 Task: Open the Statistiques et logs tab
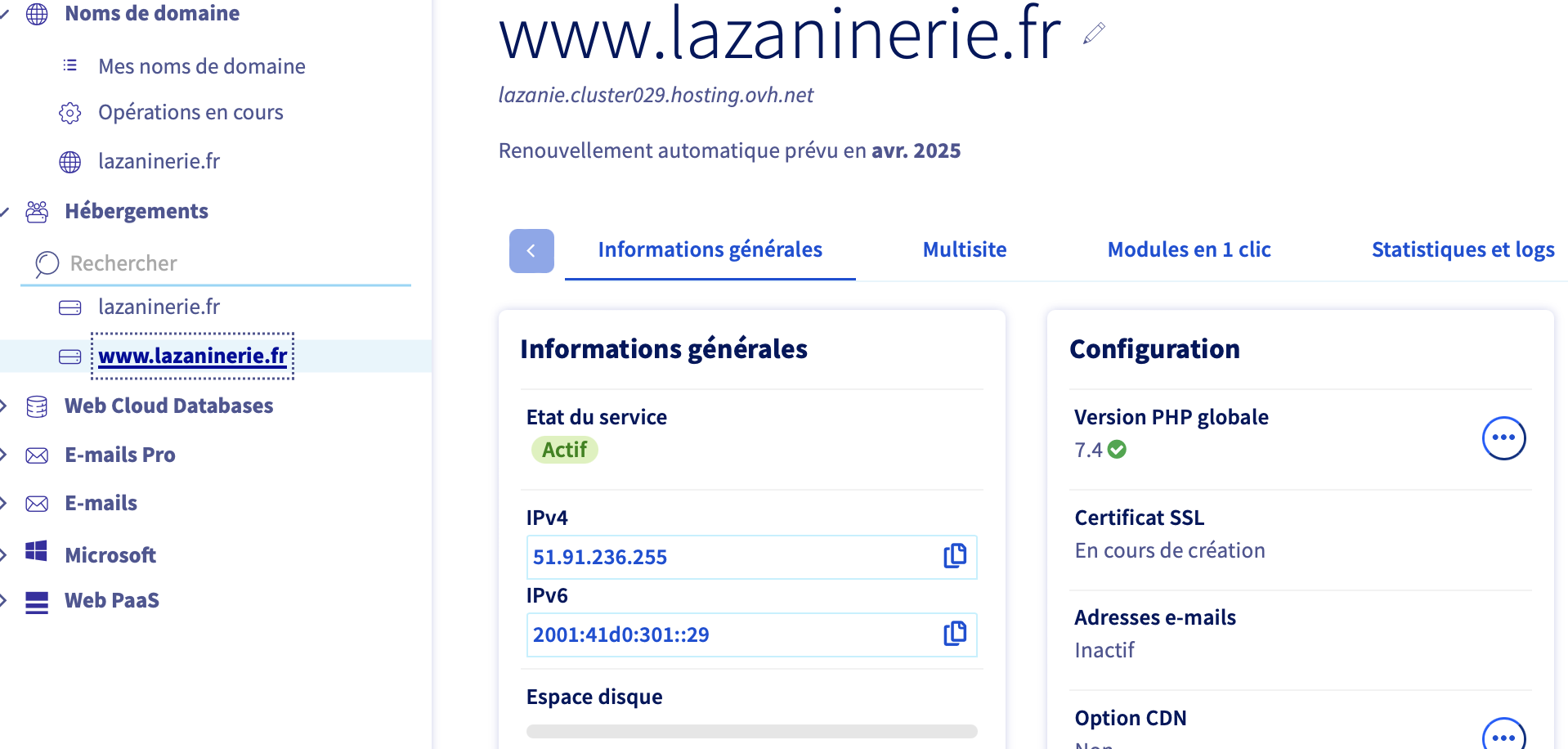click(x=1463, y=250)
